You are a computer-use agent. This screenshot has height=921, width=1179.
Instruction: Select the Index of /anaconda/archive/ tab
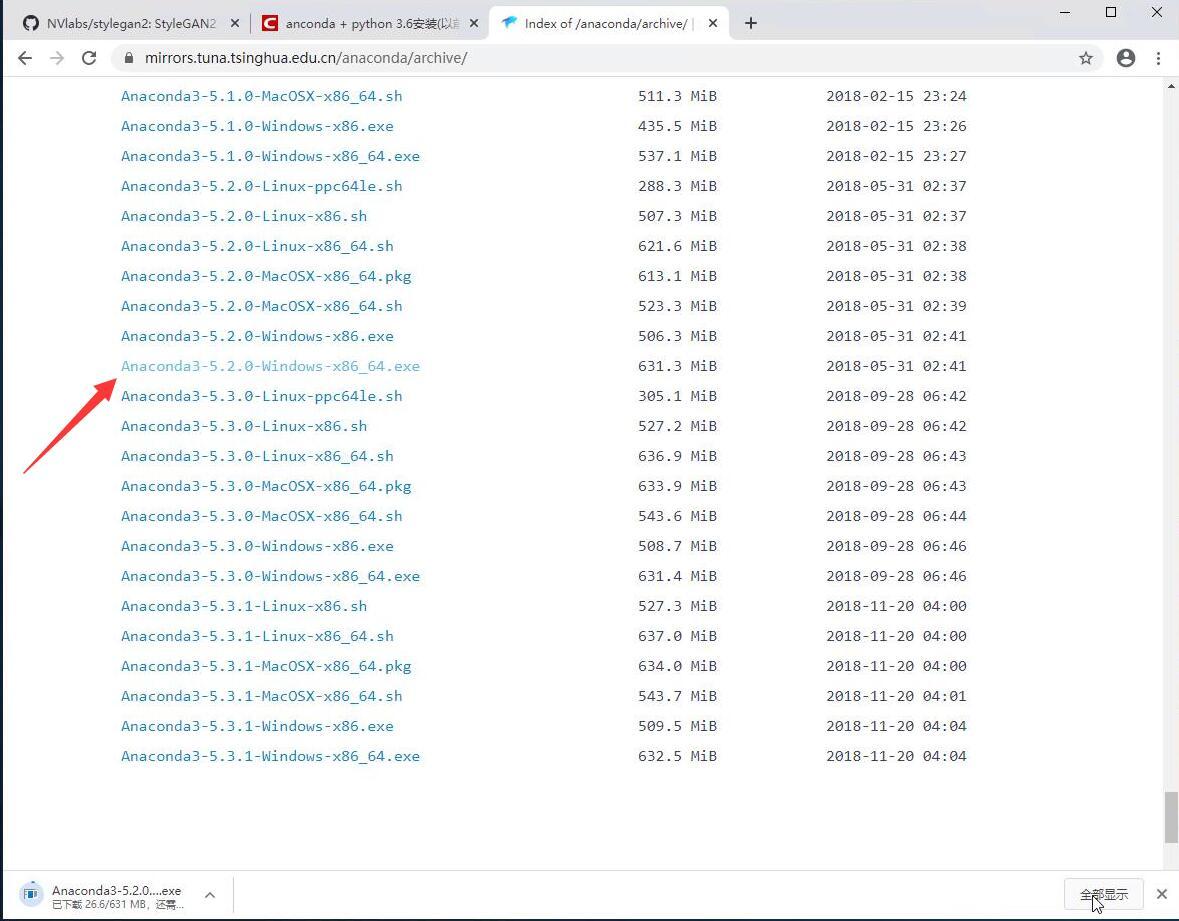608,23
